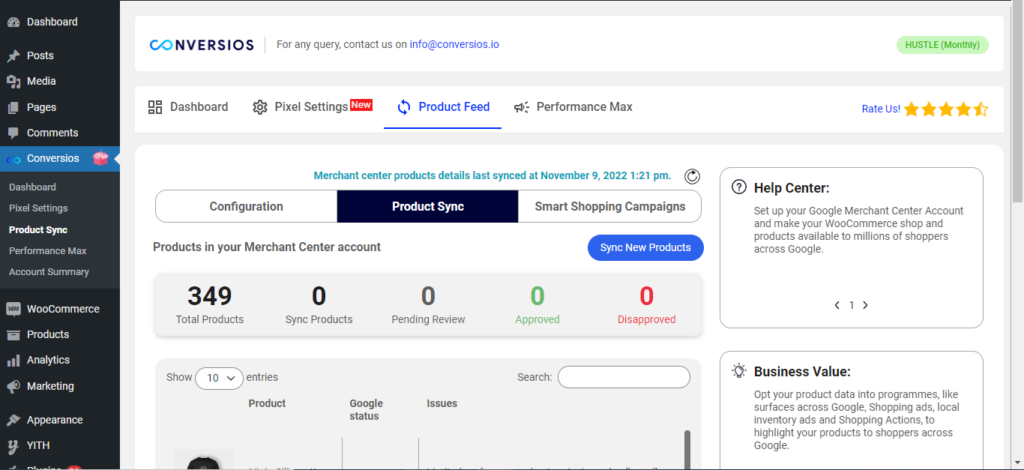
Task: Click the Media icon in sidebar
Action: pos(13,82)
